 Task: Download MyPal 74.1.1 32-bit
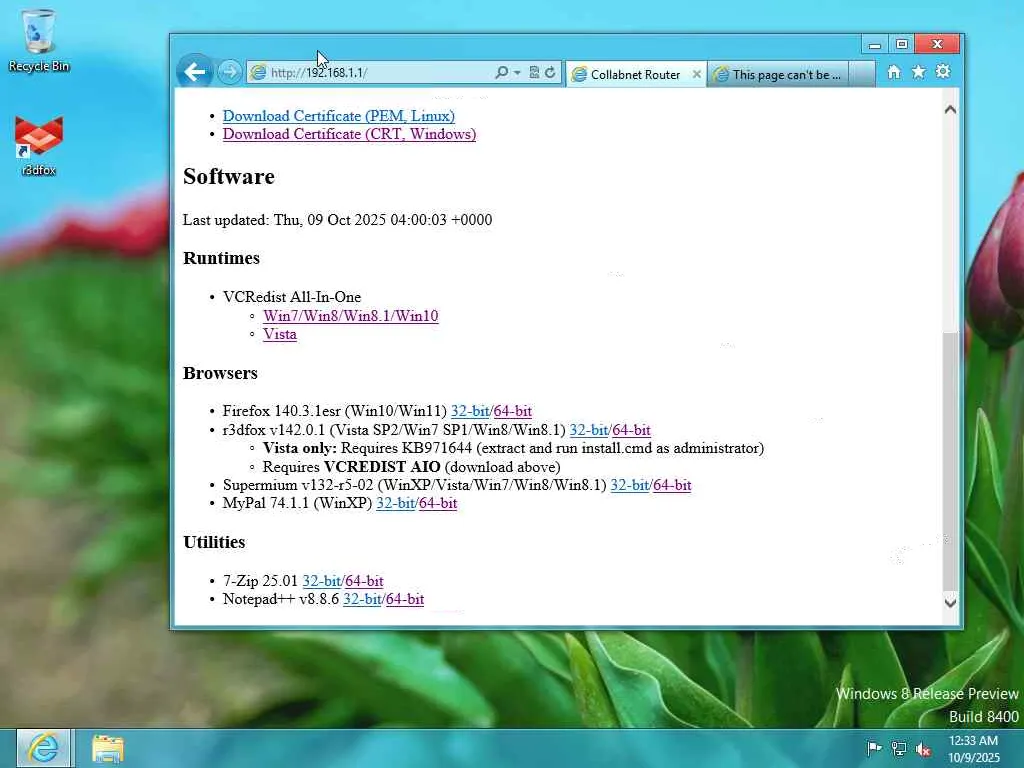pyautogui.click(x=395, y=503)
